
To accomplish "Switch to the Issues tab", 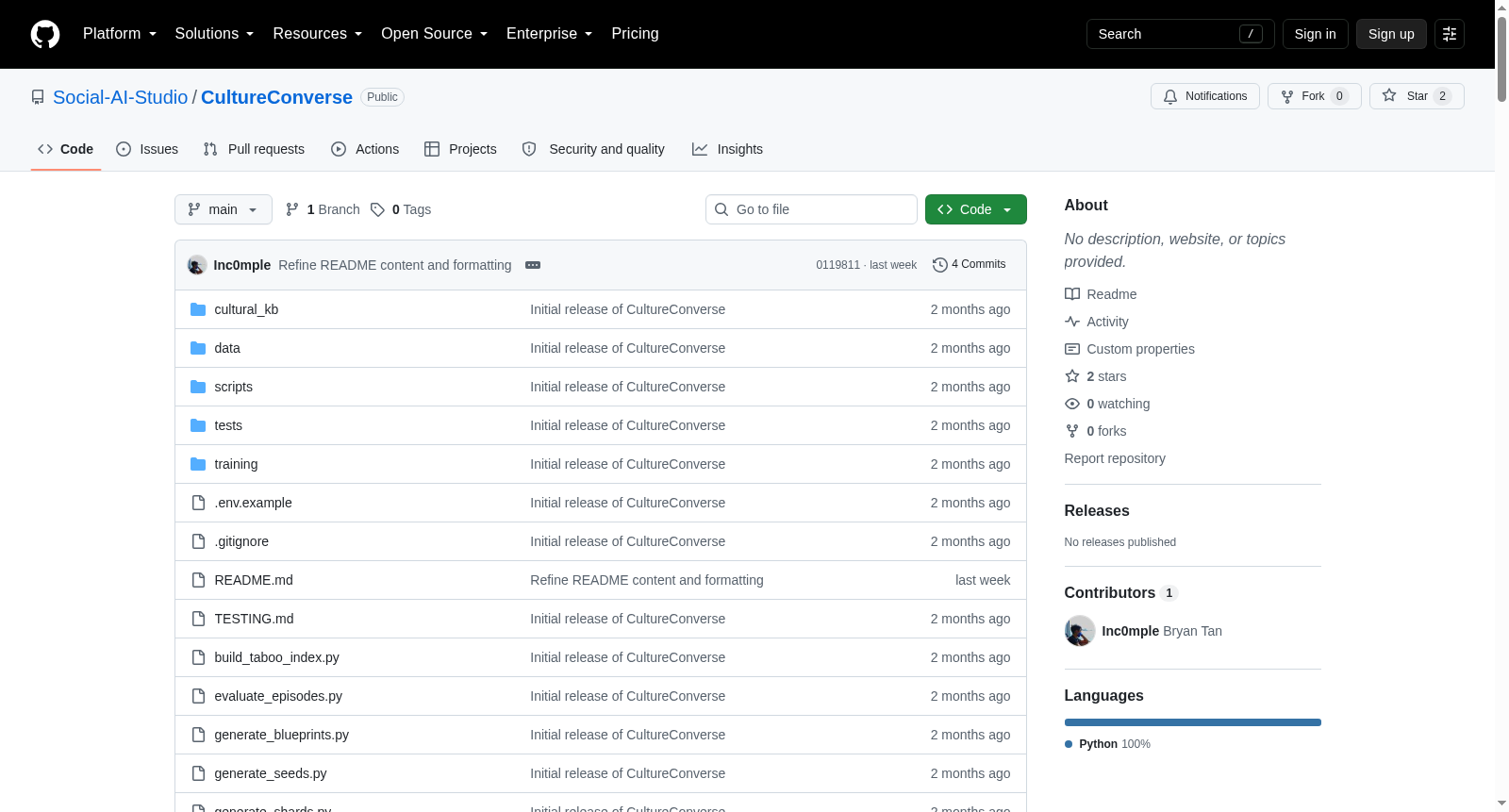I will point(147,149).
